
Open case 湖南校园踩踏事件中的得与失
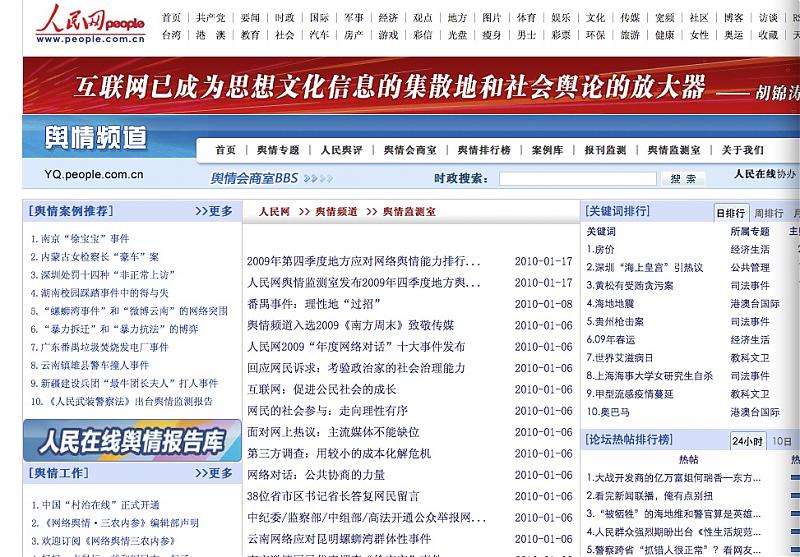click(x=99, y=293)
